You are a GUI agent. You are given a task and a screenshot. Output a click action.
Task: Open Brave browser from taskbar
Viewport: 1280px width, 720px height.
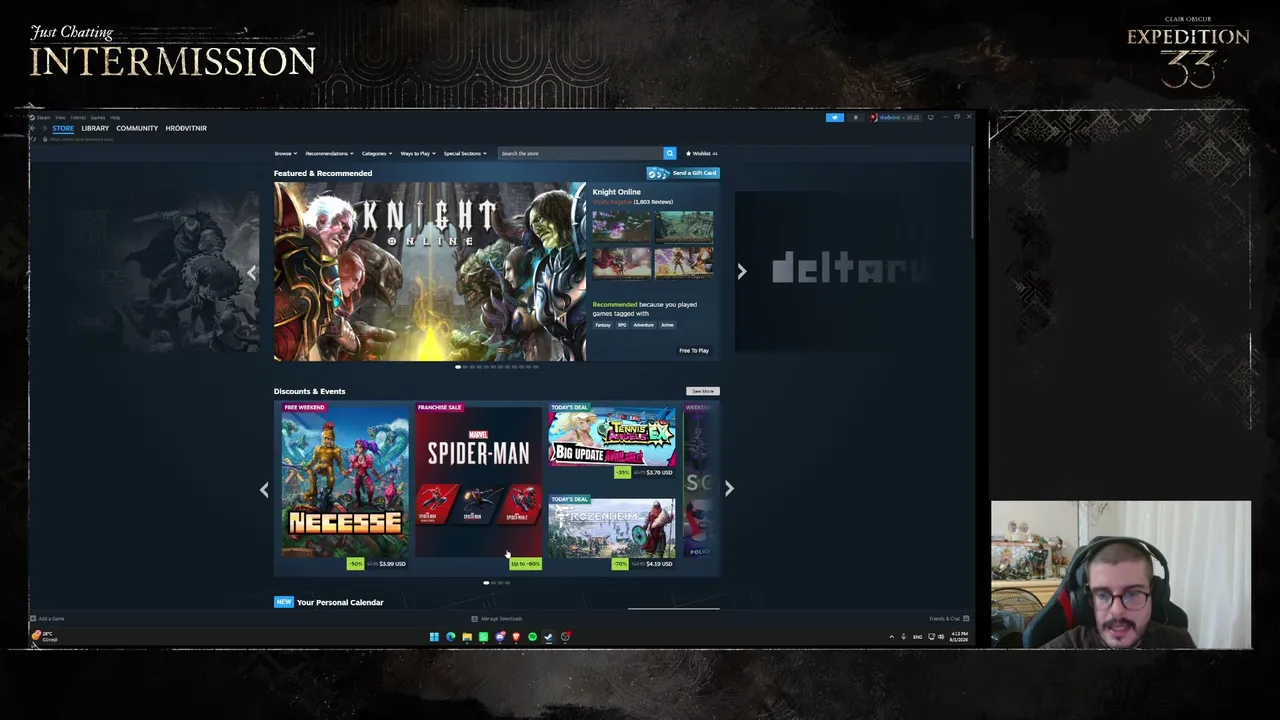click(x=516, y=637)
